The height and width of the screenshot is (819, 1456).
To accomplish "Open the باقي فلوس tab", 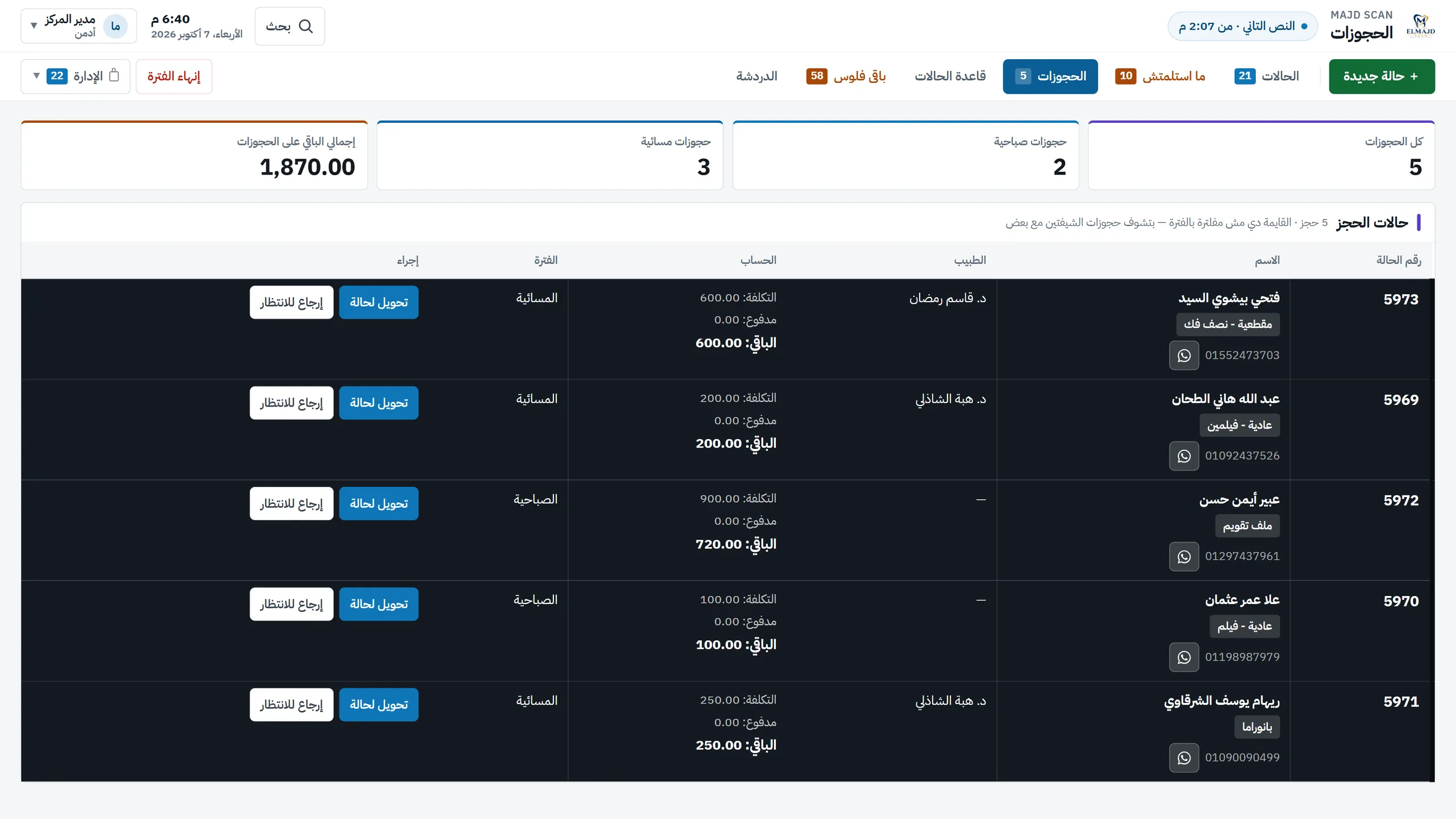I will pos(846,76).
